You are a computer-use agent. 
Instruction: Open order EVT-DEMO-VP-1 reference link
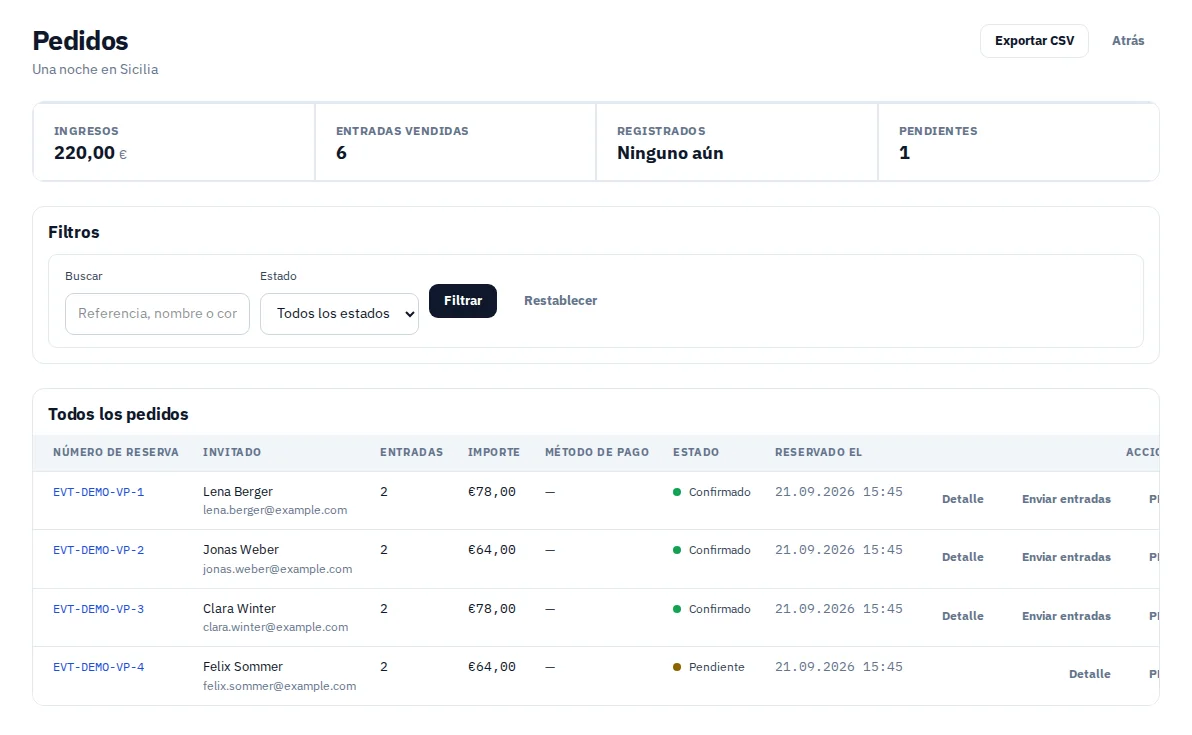tap(99, 492)
